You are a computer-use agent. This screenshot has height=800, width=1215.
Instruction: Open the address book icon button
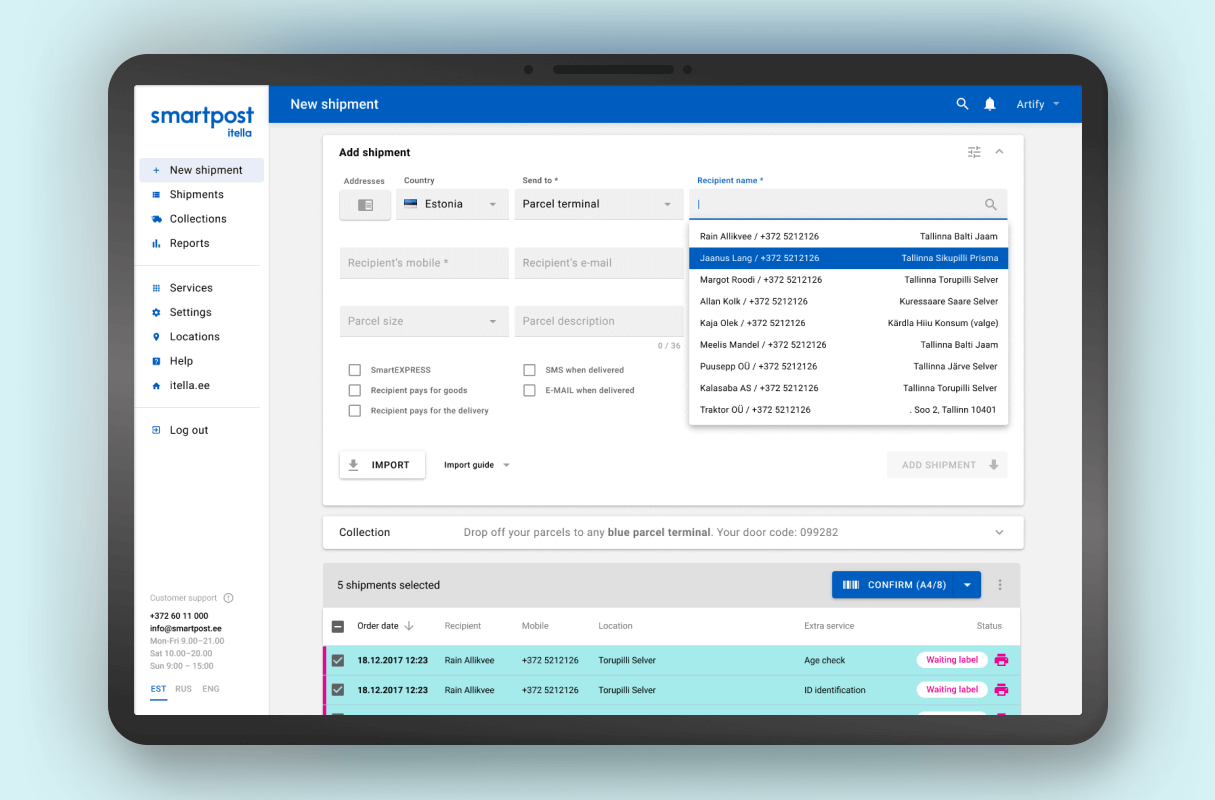click(365, 204)
